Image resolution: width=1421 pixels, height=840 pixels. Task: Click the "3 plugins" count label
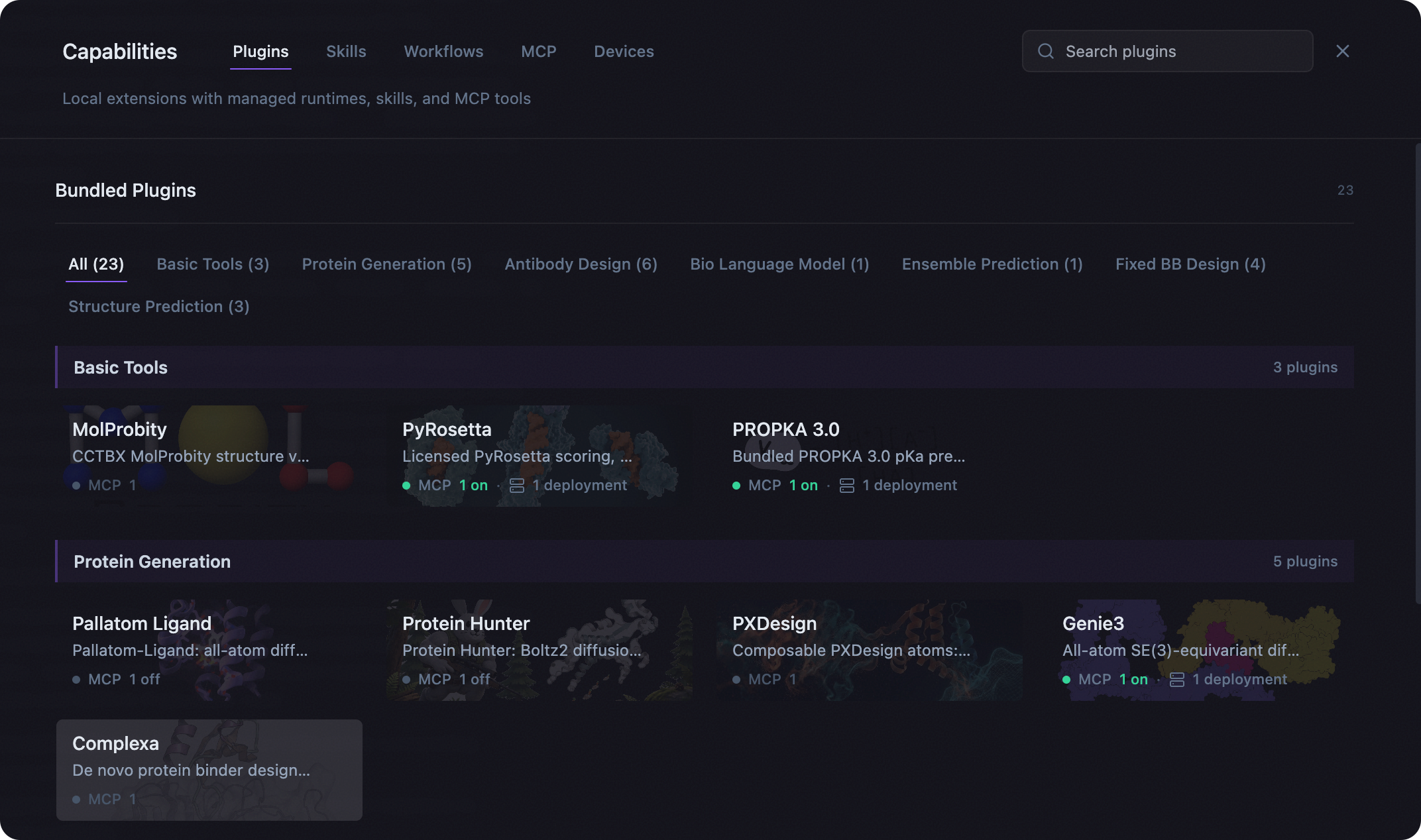click(x=1305, y=367)
